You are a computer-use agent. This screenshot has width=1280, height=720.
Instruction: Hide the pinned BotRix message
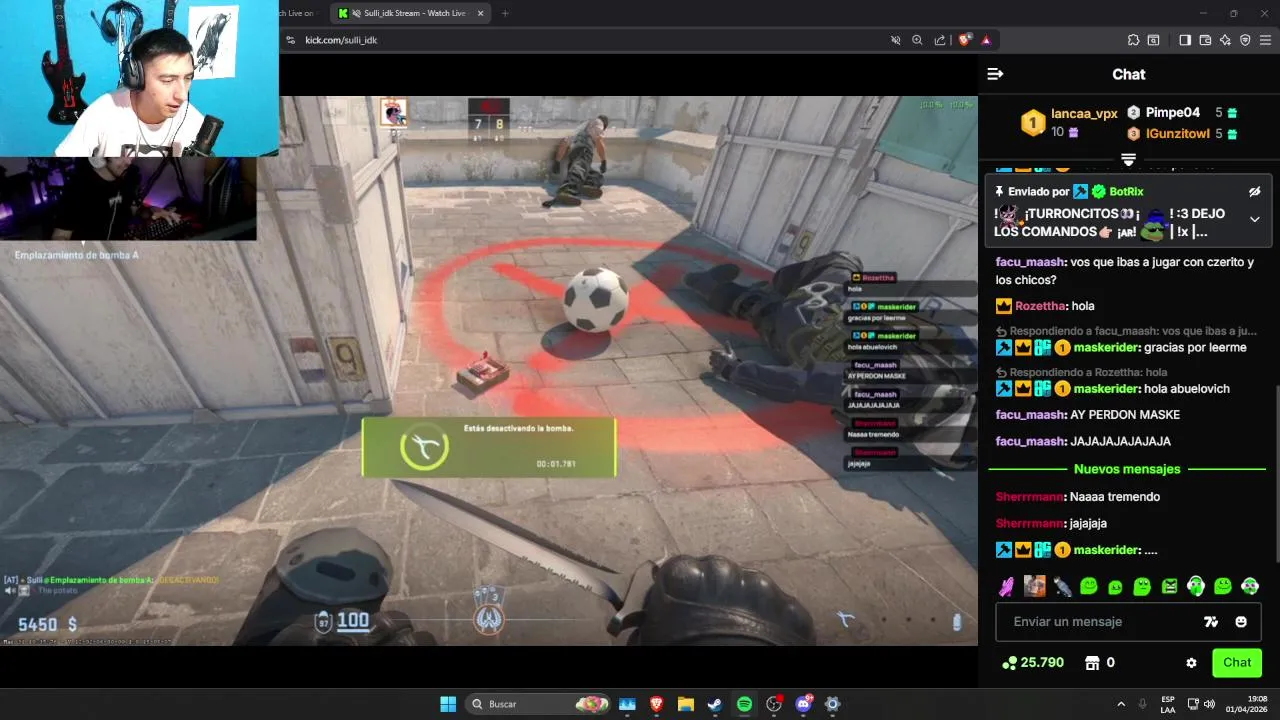(x=1255, y=191)
